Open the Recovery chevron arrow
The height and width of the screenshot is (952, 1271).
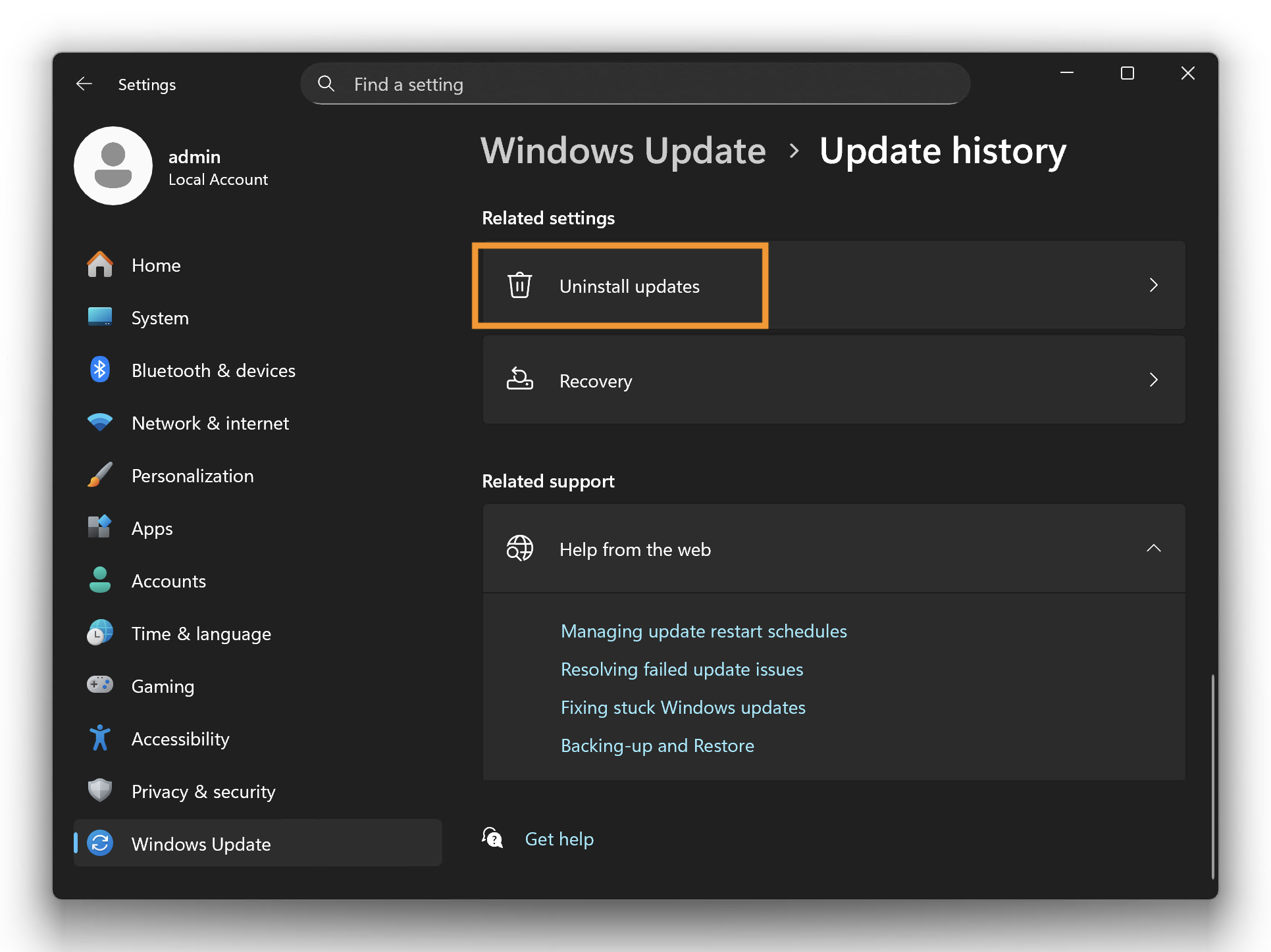click(1153, 380)
